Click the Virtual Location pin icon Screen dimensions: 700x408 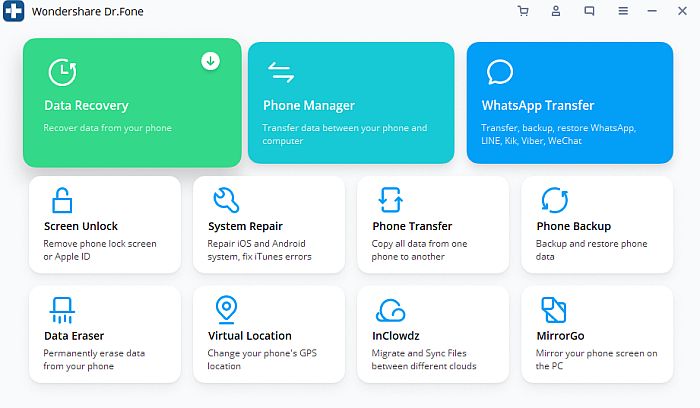(226, 309)
